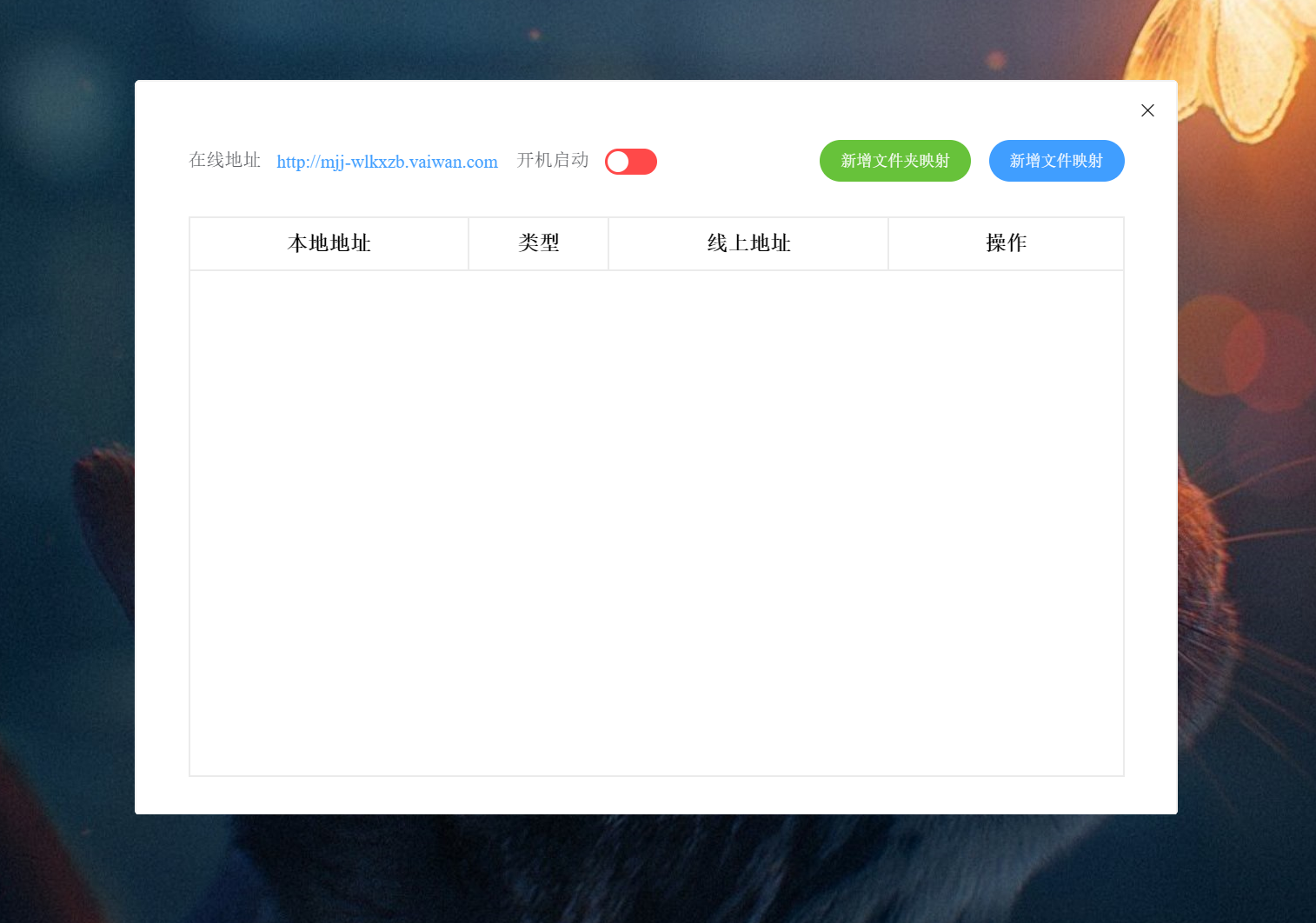This screenshot has height=923, width=1316.
Task: Select the 本地地址 column header
Action: pyautogui.click(x=329, y=243)
